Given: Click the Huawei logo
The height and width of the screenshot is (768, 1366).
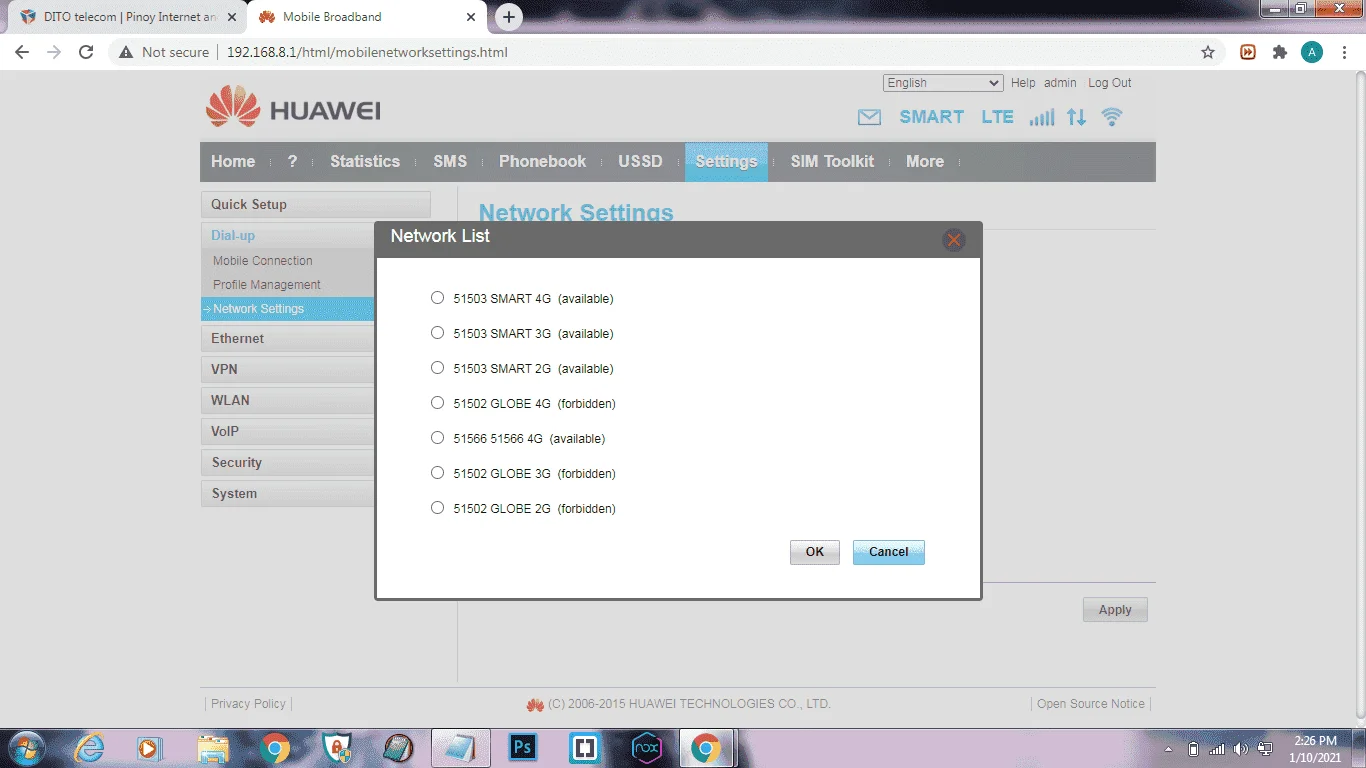Looking at the screenshot, I should tap(293, 106).
